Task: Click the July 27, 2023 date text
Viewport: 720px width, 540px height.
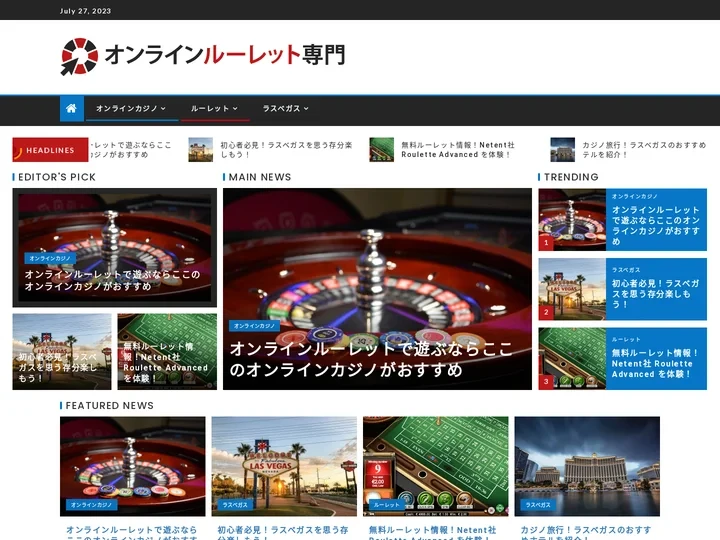Action: pyautogui.click(x=85, y=11)
